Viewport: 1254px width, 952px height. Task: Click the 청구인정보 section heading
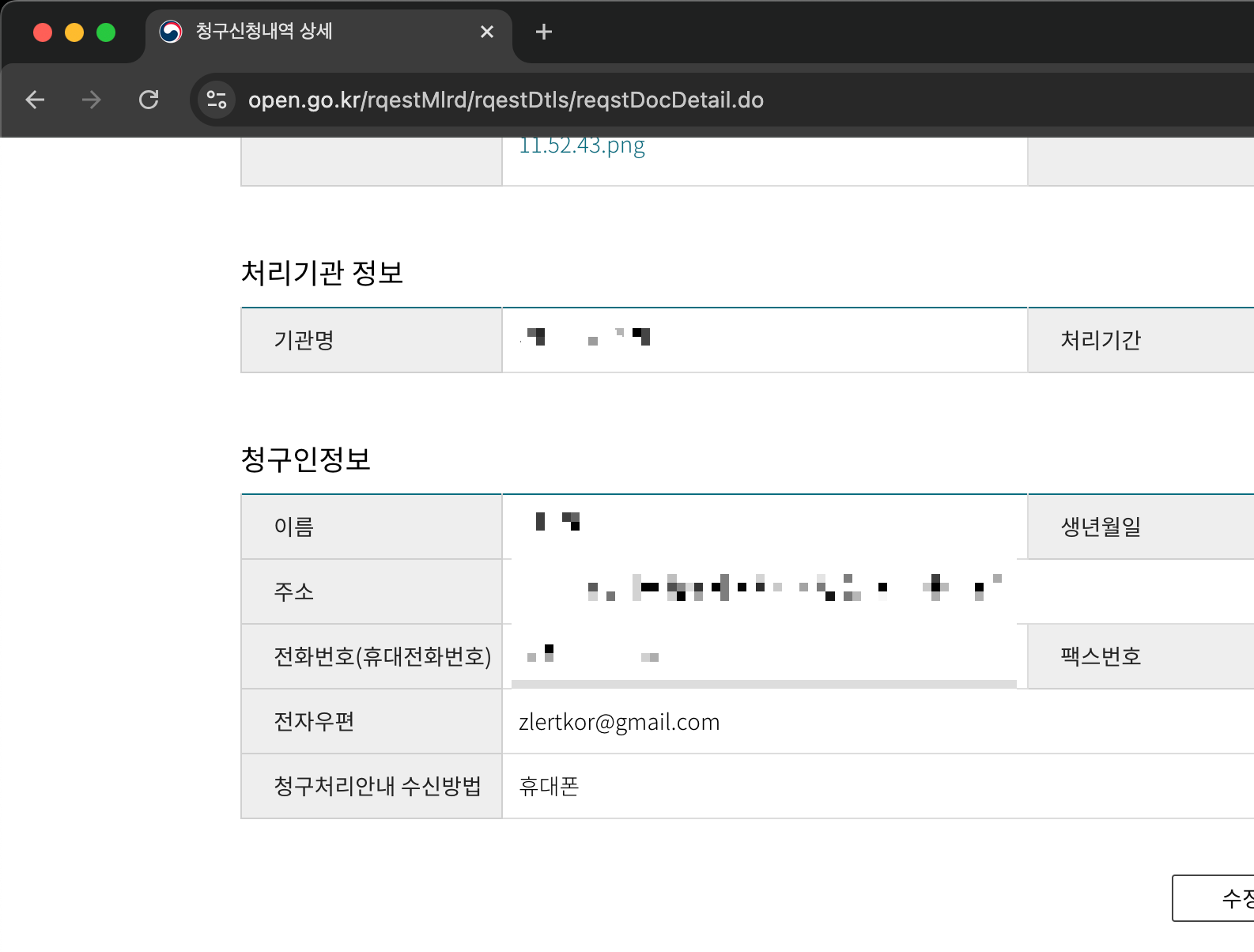click(306, 459)
